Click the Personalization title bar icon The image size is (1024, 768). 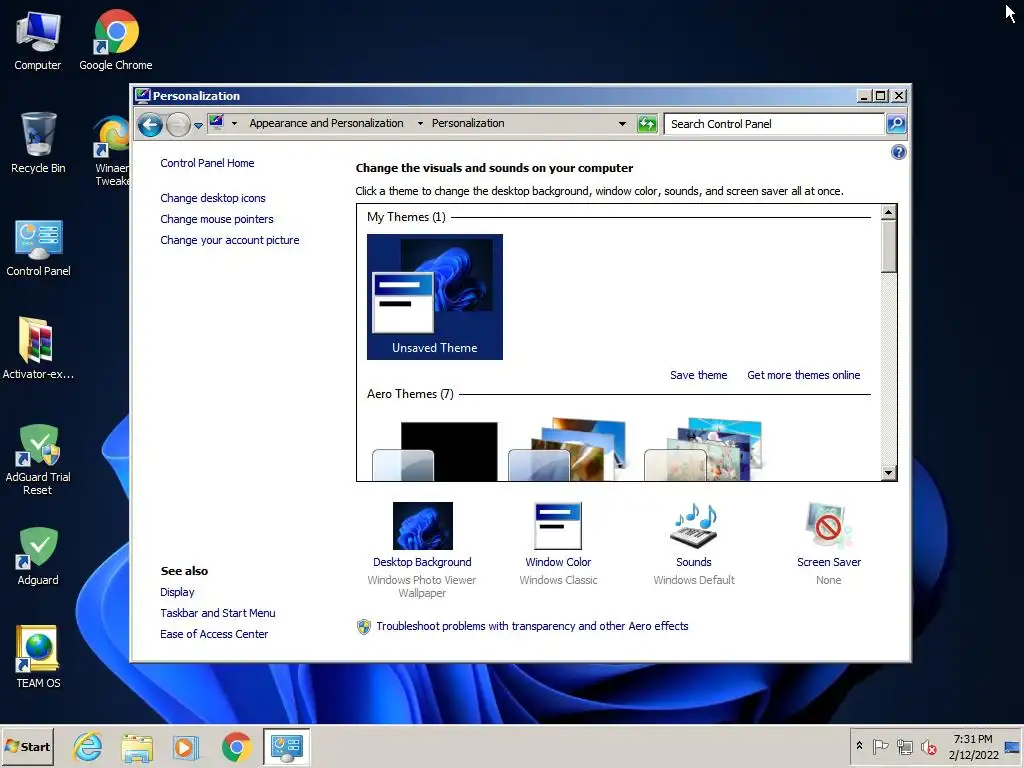(x=142, y=95)
